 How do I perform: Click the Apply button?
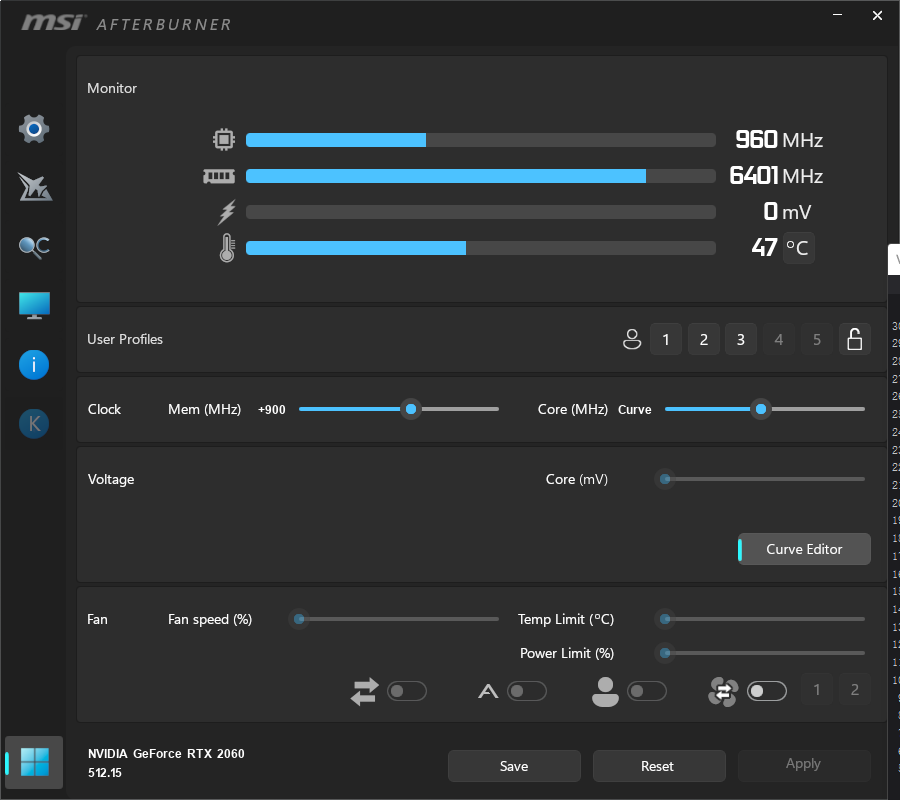coord(804,764)
